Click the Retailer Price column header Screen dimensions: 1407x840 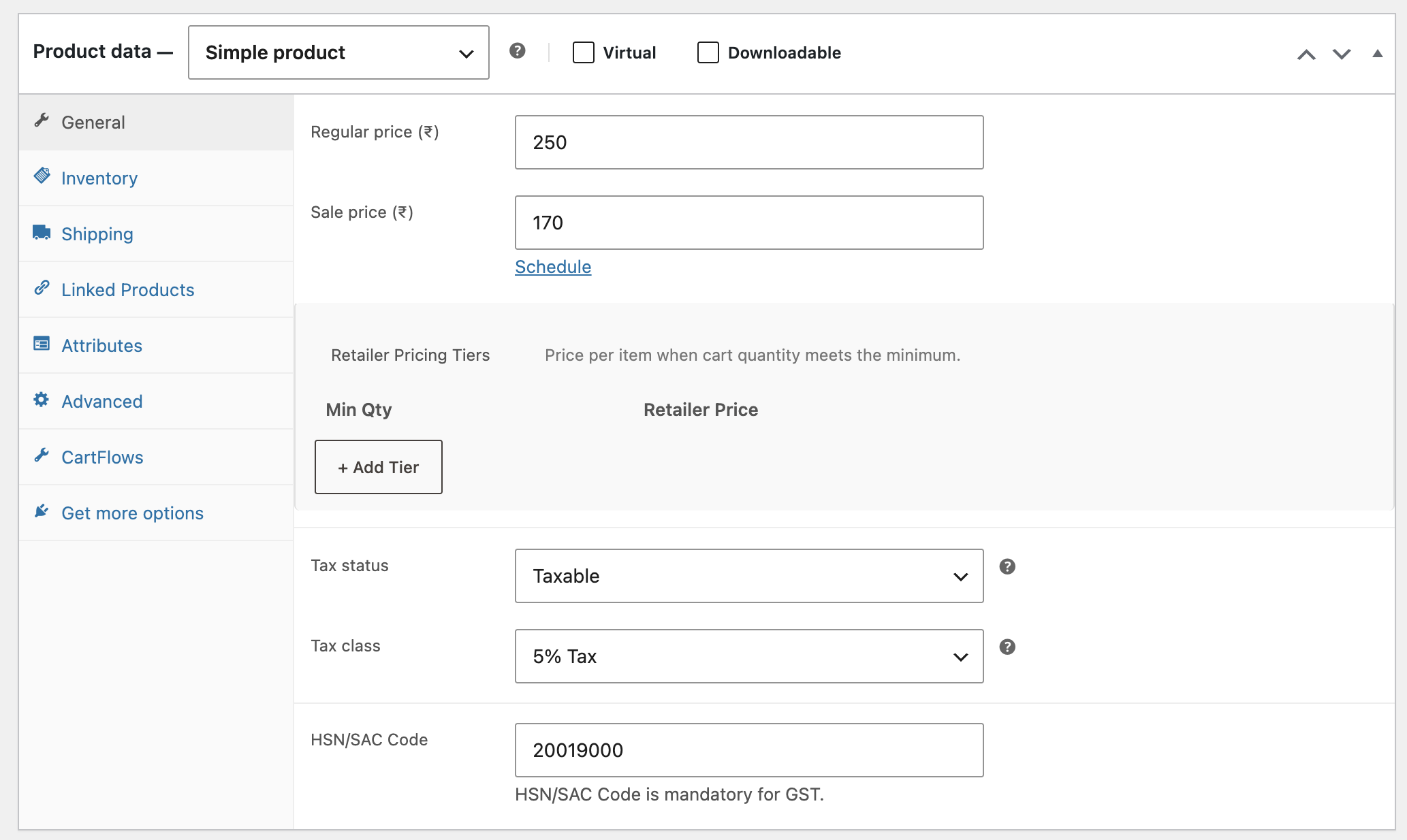701,410
